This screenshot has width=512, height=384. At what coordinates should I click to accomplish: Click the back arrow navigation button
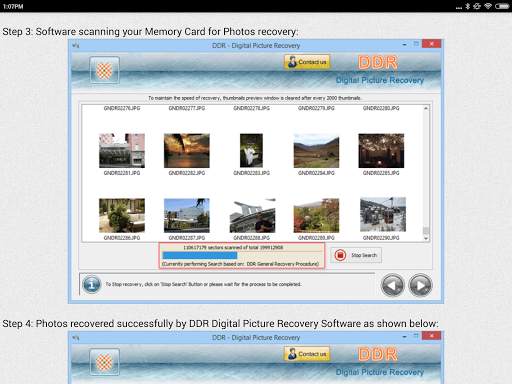pyautogui.click(x=392, y=285)
